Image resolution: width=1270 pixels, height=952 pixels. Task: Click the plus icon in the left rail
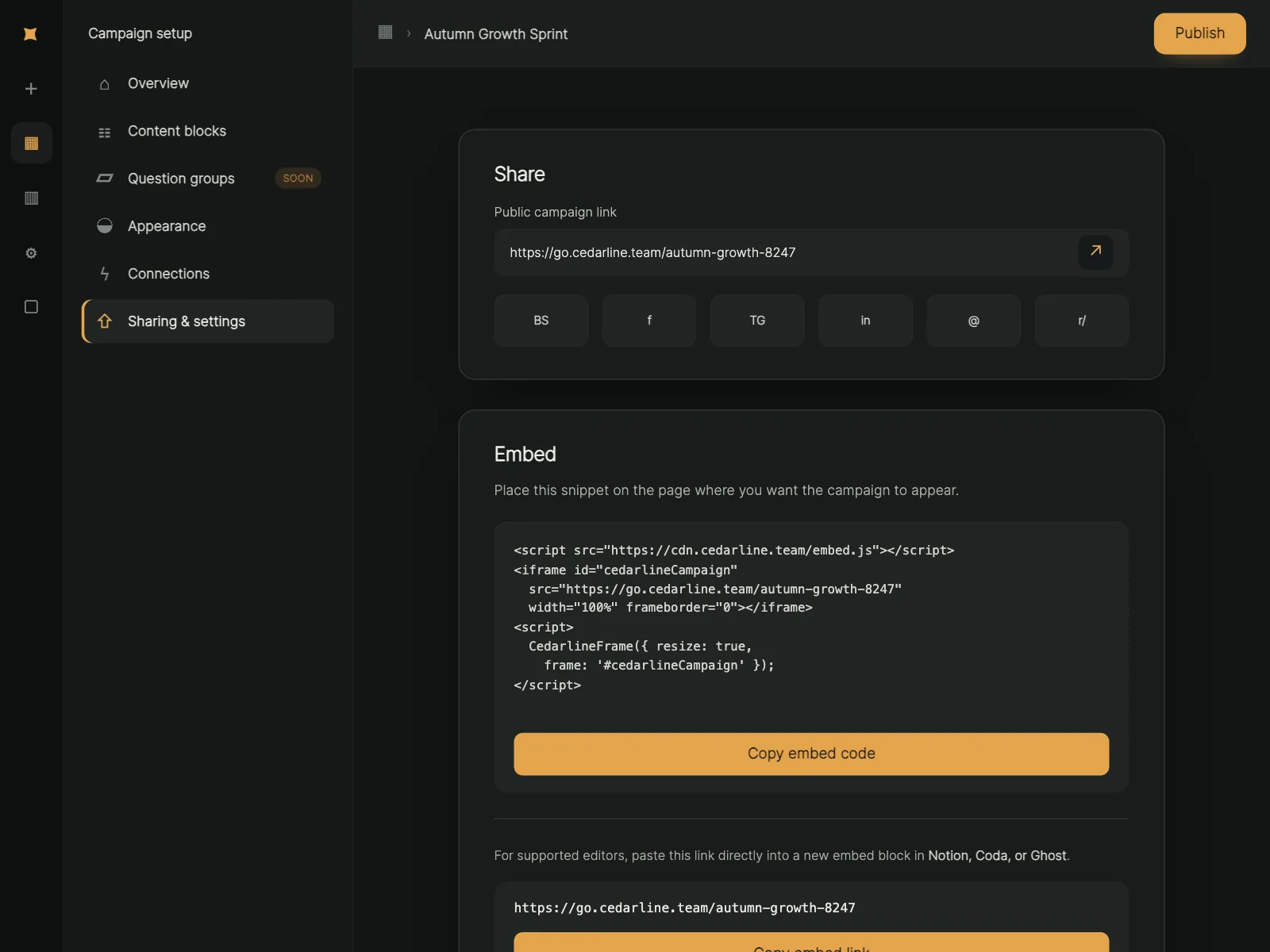coord(31,89)
